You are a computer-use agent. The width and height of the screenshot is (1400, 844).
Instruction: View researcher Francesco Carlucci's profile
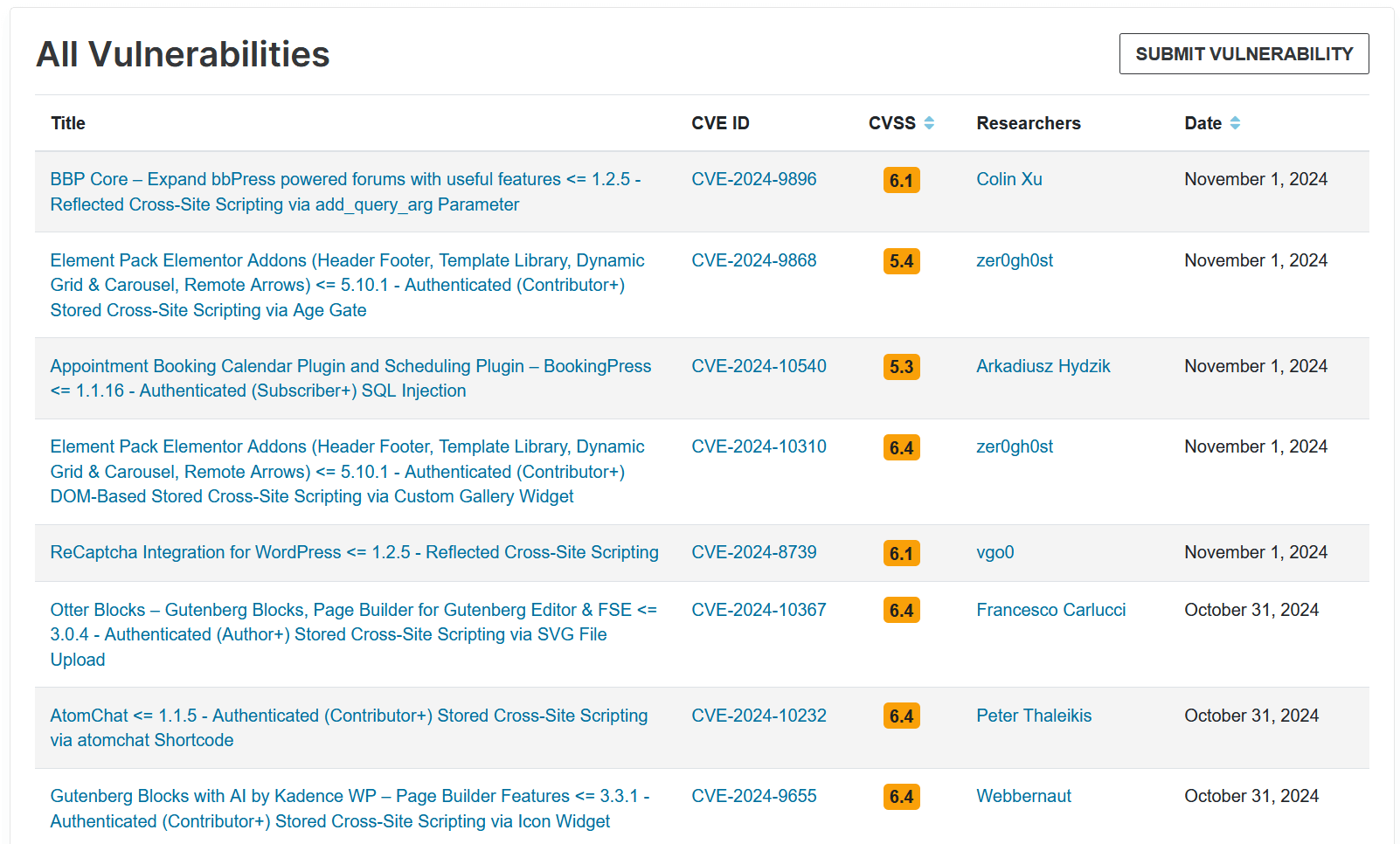pos(1050,610)
